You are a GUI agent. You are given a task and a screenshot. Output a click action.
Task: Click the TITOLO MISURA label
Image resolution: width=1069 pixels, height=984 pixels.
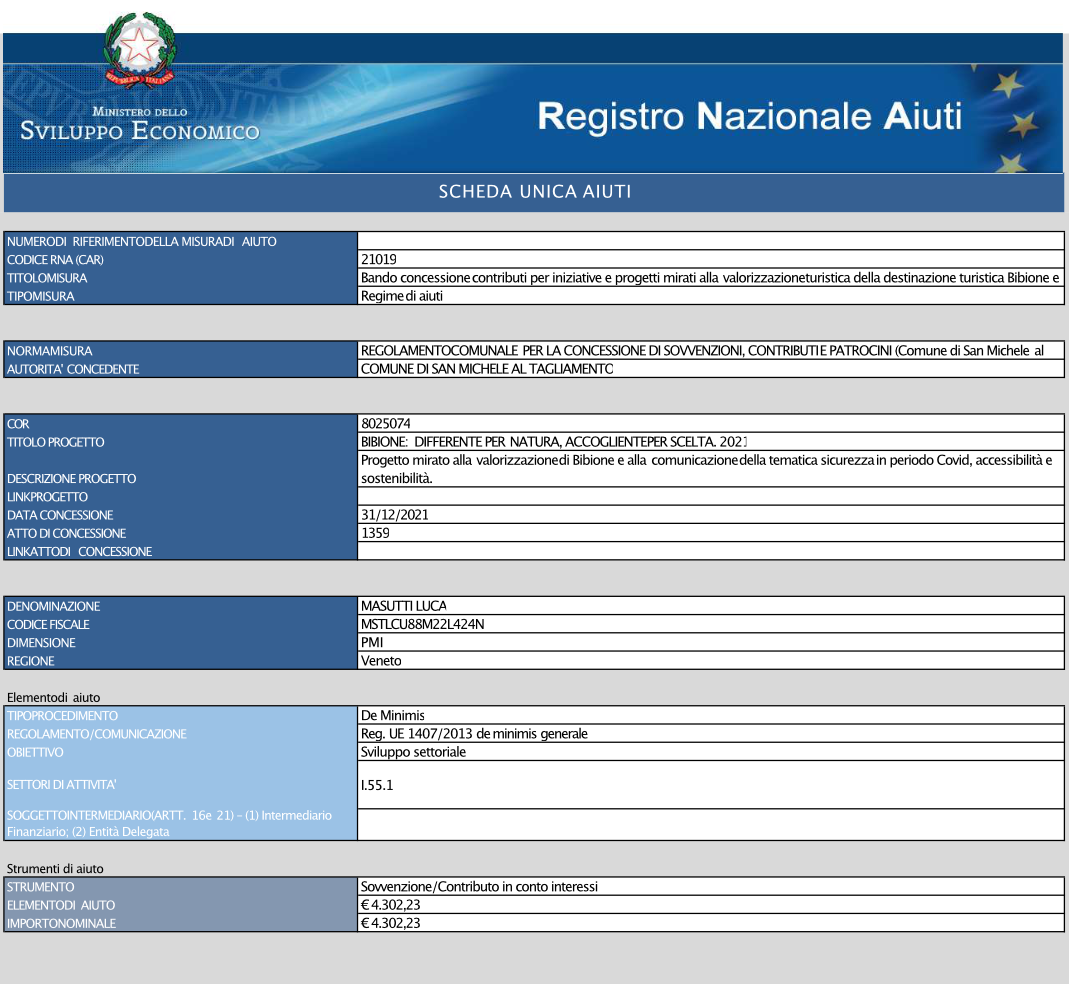click(47, 278)
